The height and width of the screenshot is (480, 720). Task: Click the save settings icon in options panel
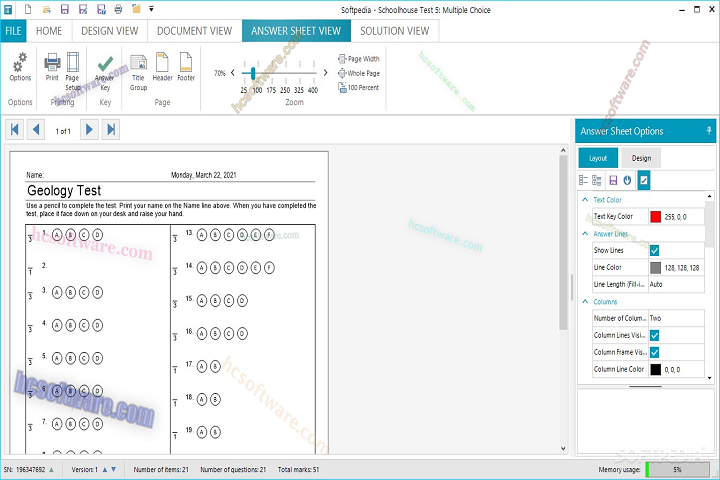tap(613, 180)
